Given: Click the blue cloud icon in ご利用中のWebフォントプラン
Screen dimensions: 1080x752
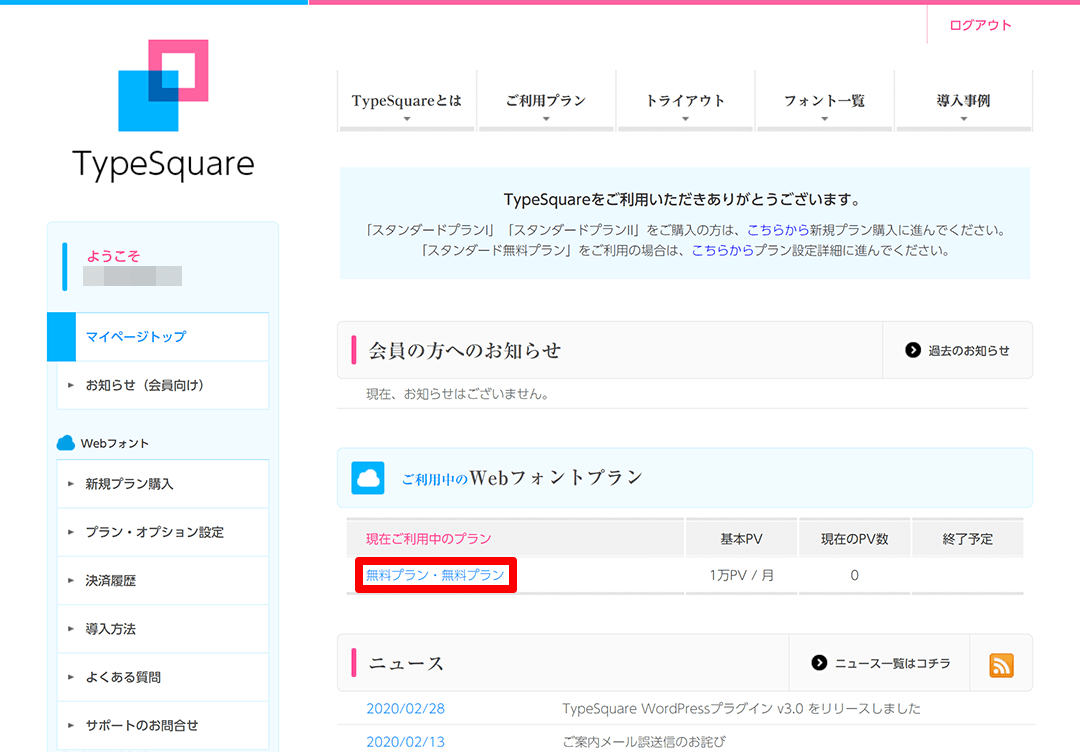Looking at the screenshot, I should coord(368,478).
